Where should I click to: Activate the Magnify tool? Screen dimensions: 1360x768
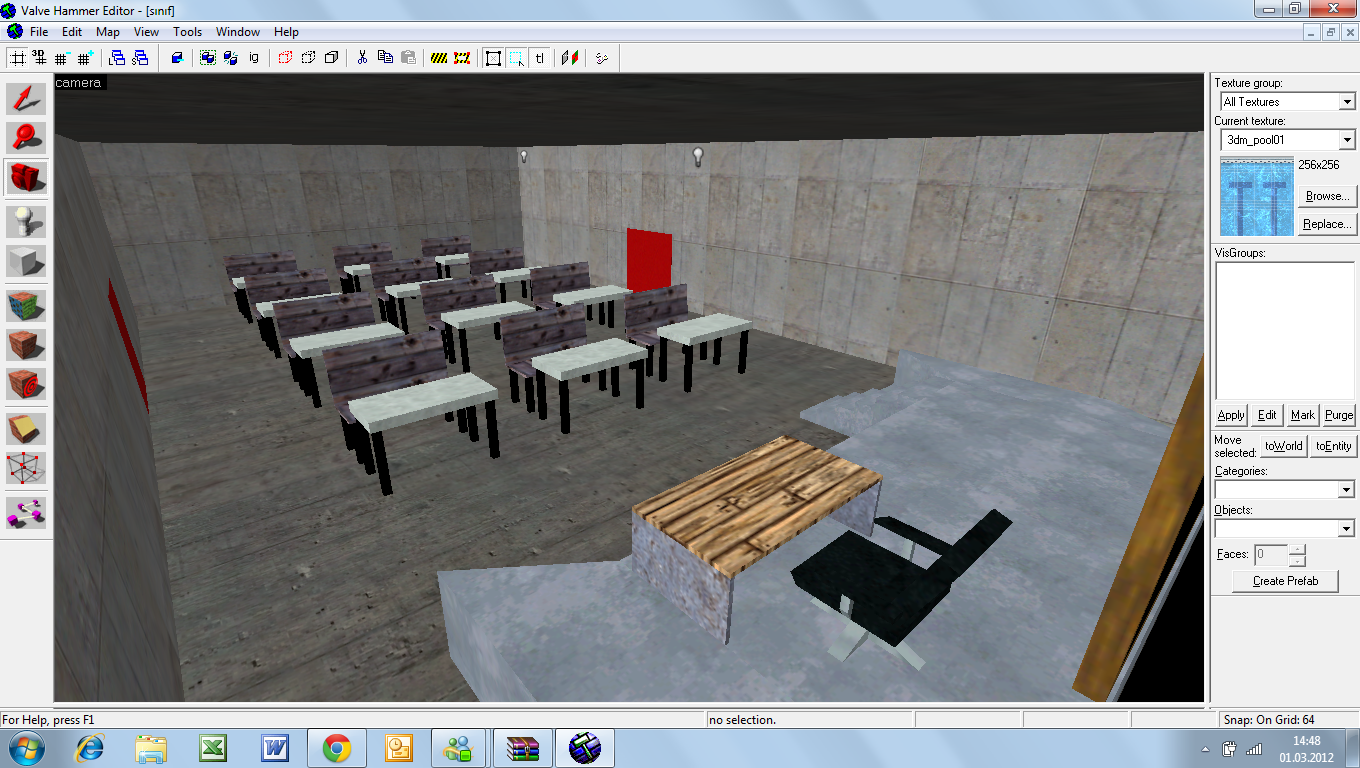click(26, 138)
